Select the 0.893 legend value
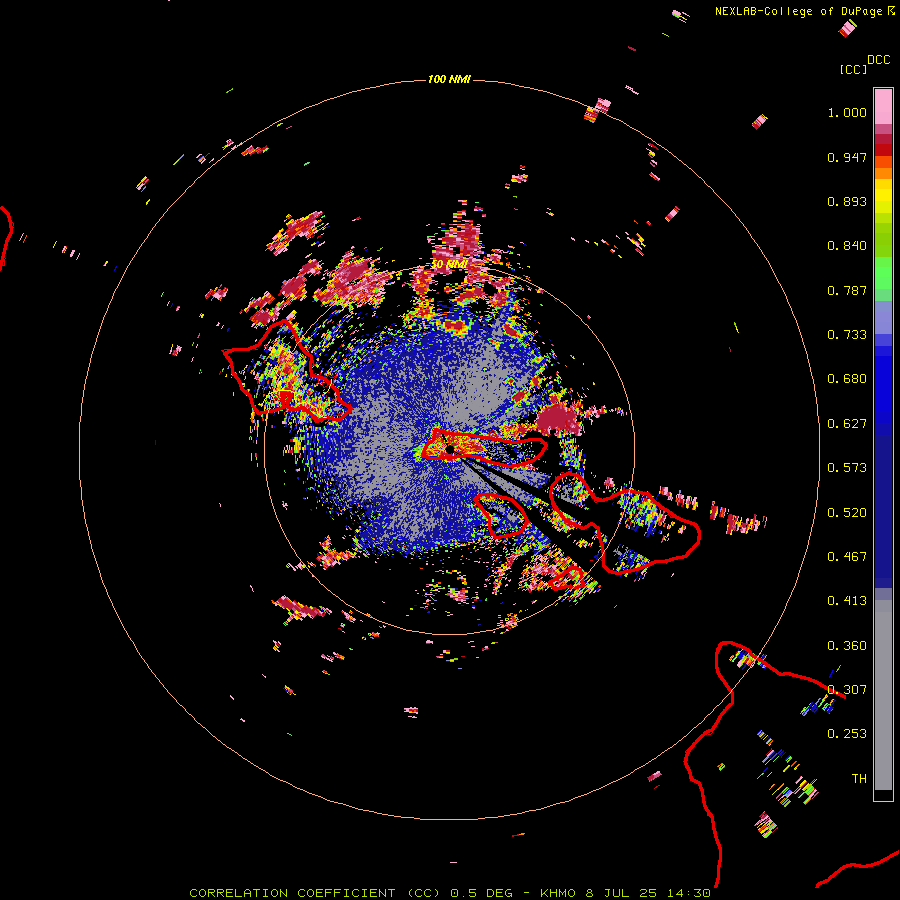Screen dimensions: 900x900 point(847,201)
